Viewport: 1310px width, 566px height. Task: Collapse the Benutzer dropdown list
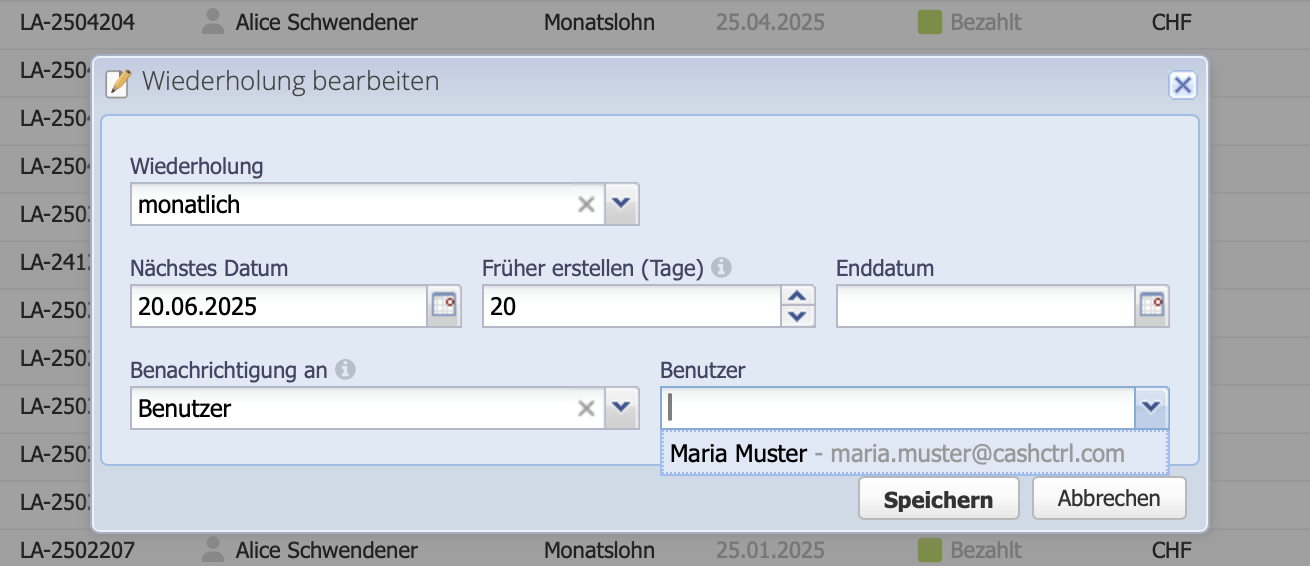(x=1152, y=408)
